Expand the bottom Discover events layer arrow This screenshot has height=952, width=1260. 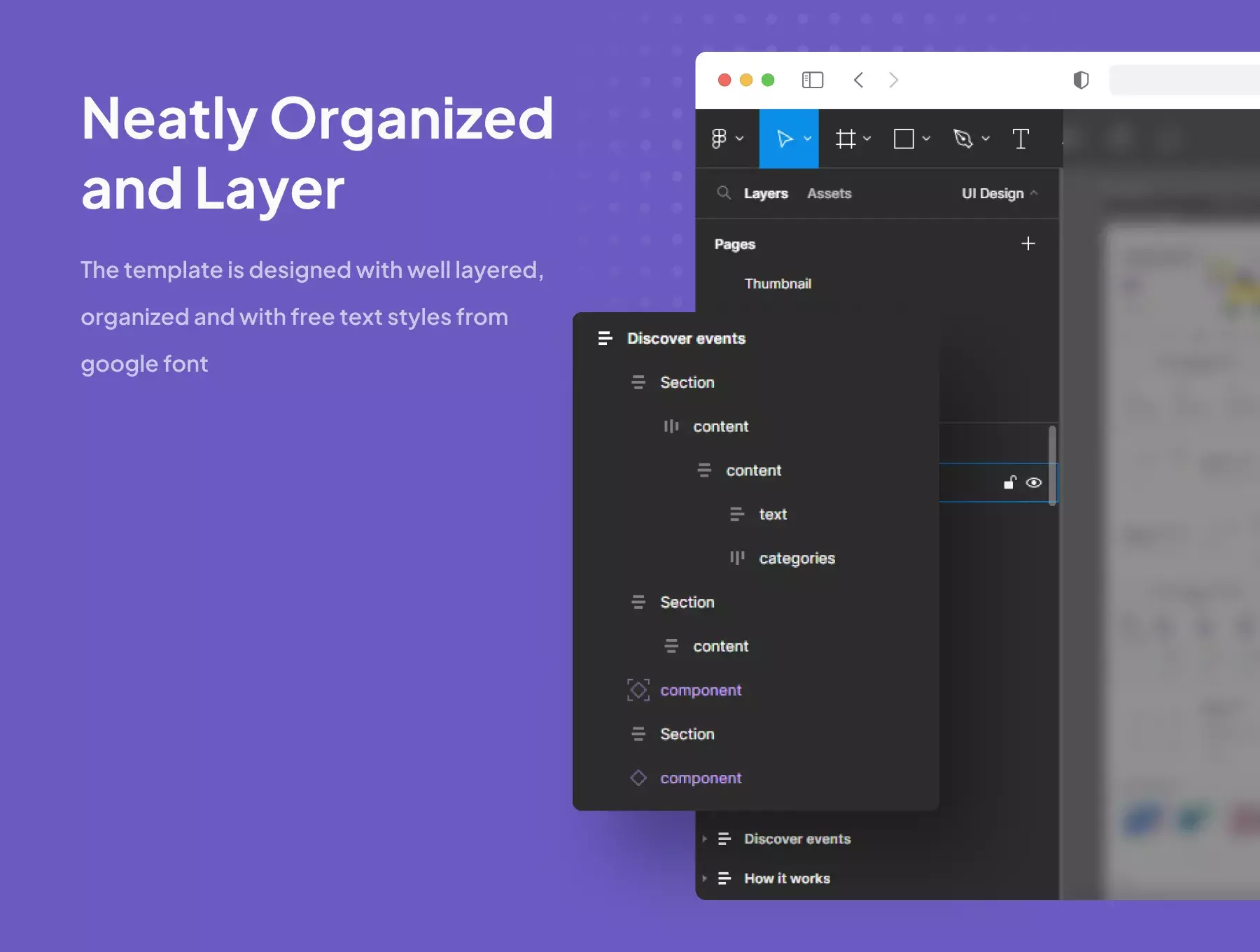704,839
